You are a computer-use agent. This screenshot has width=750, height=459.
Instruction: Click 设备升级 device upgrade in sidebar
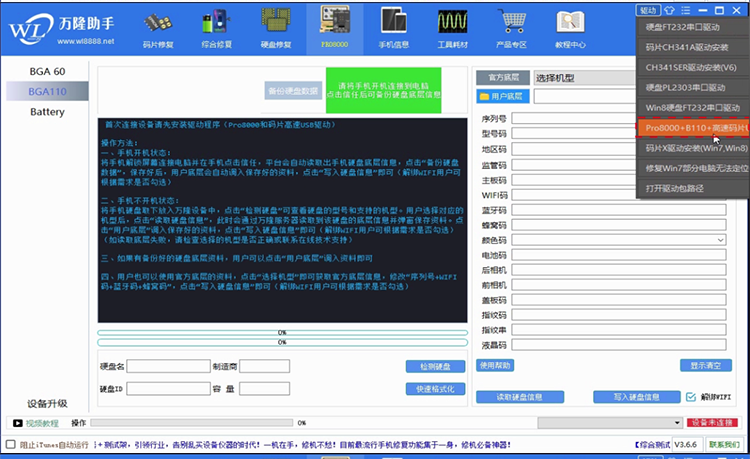coord(47,404)
